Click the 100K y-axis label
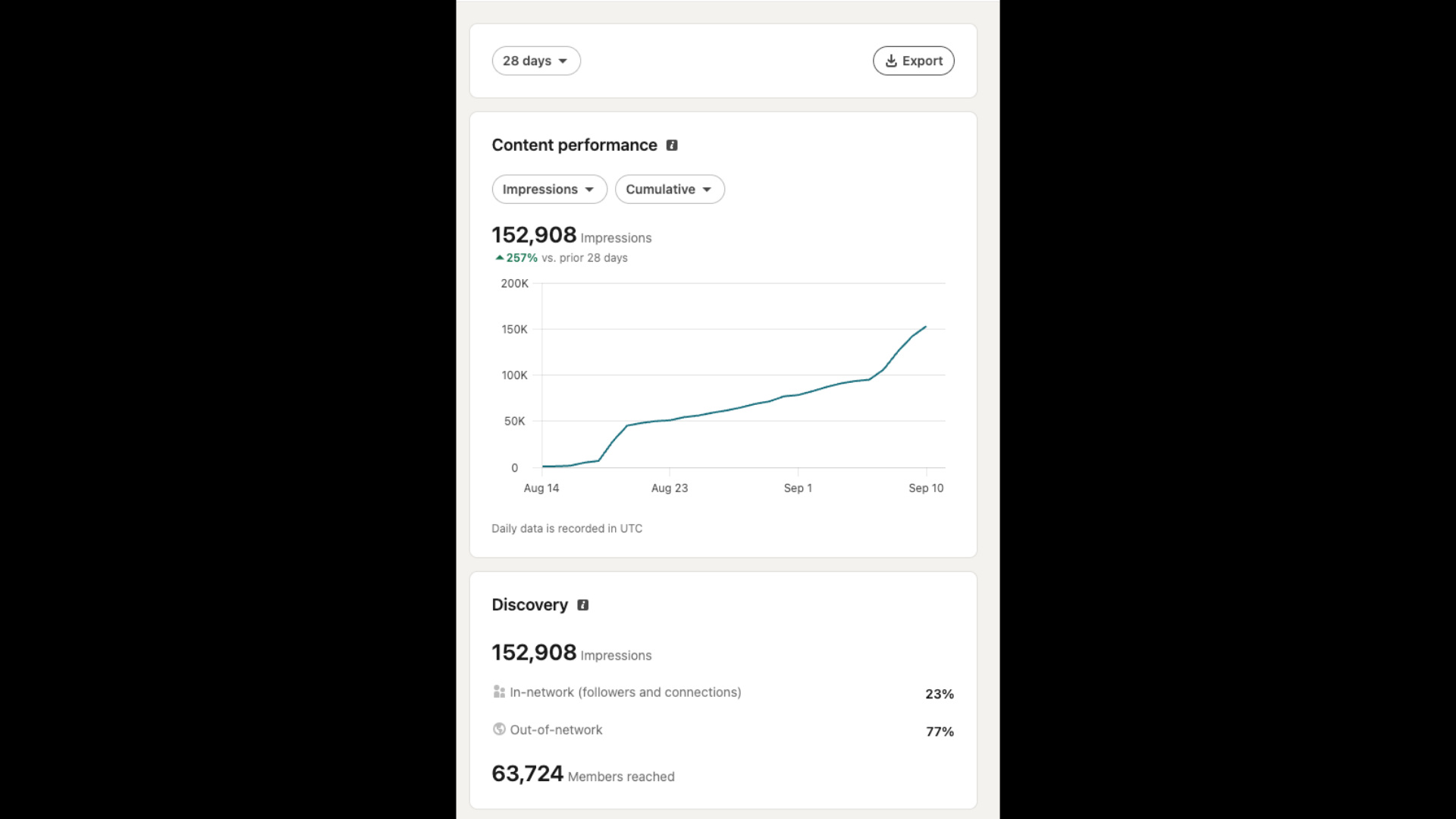This screenshot has width=1456, height=819. point(514,375)
